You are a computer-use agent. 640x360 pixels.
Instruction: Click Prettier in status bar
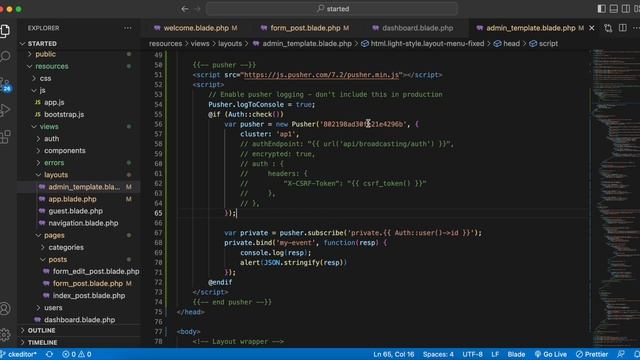point(592,354)
